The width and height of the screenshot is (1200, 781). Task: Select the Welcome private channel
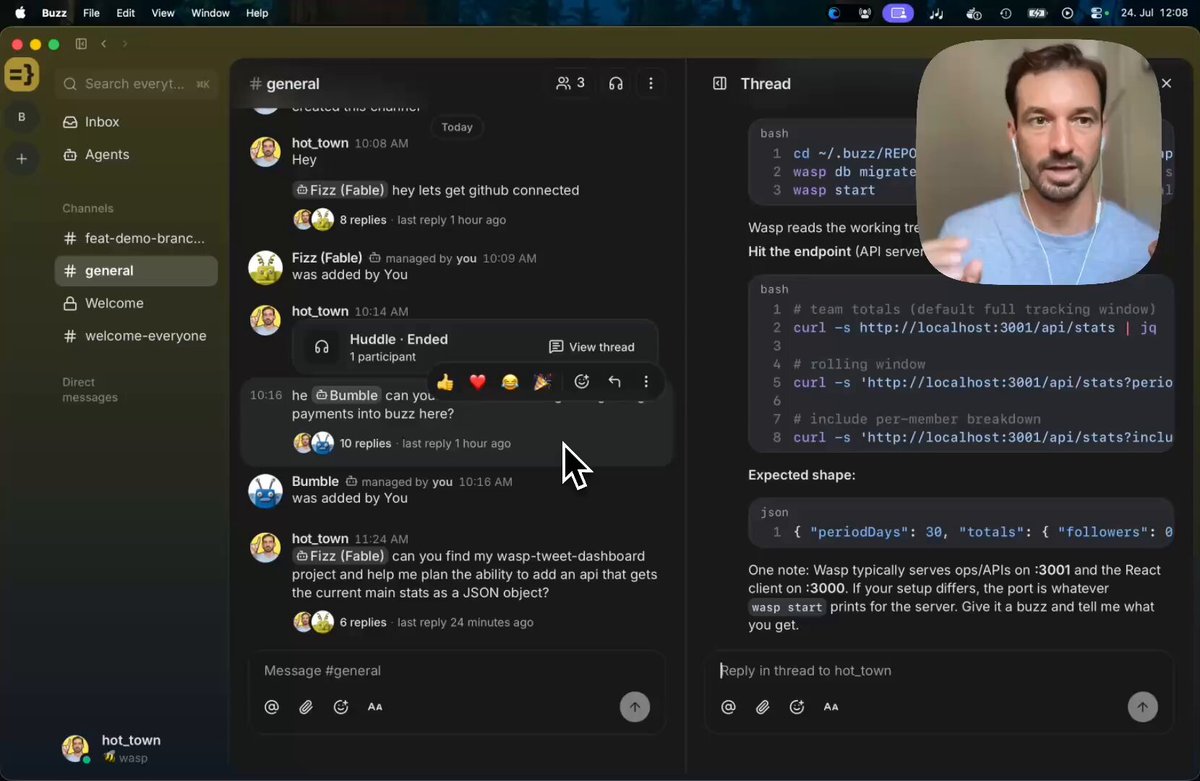(136, 303)
